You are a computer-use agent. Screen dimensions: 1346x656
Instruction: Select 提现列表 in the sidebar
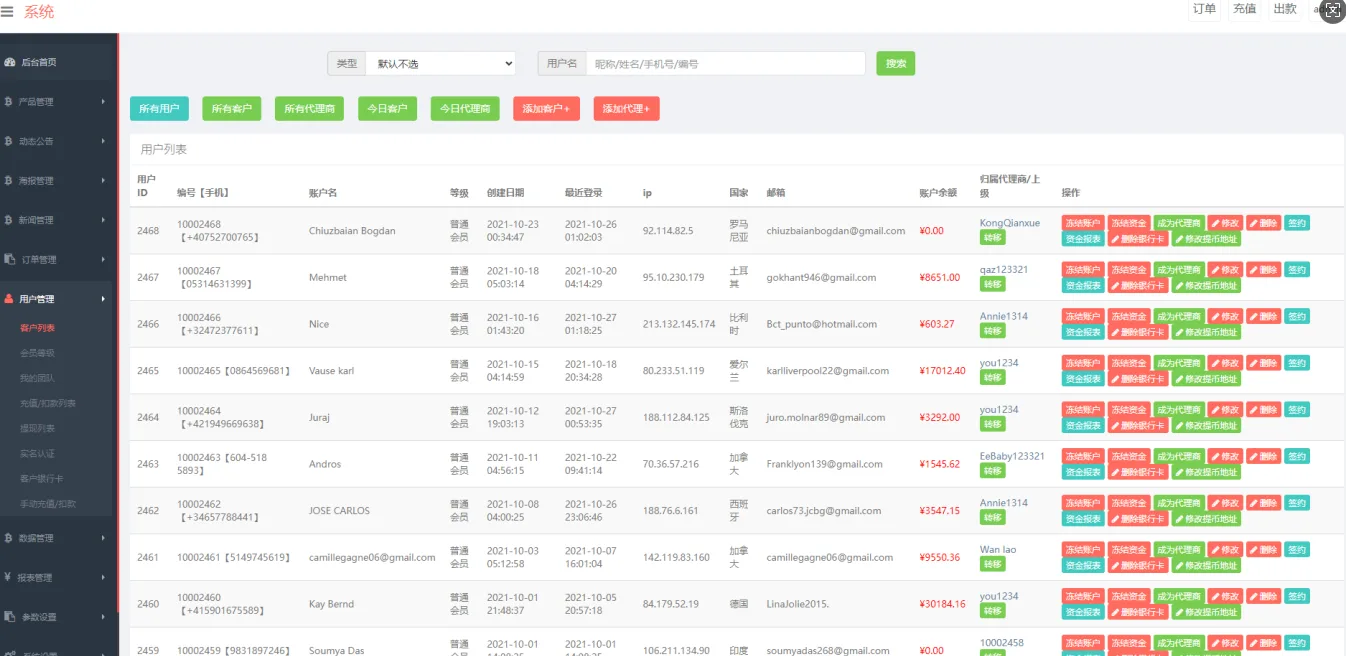click(x=37, y=428)
